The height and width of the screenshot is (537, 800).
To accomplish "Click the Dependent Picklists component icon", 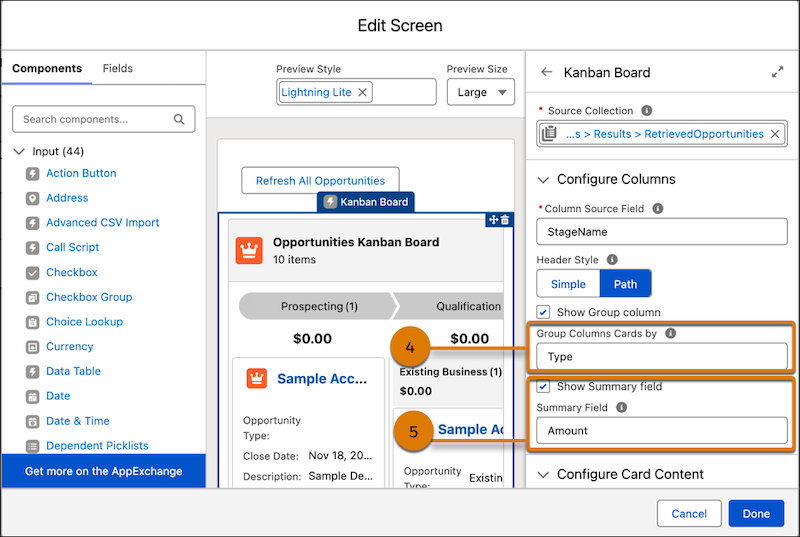I will coord(32,446).
